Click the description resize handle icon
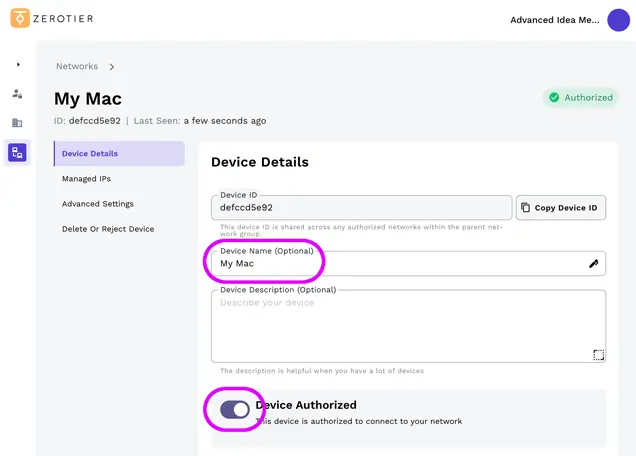 [599, 355]
